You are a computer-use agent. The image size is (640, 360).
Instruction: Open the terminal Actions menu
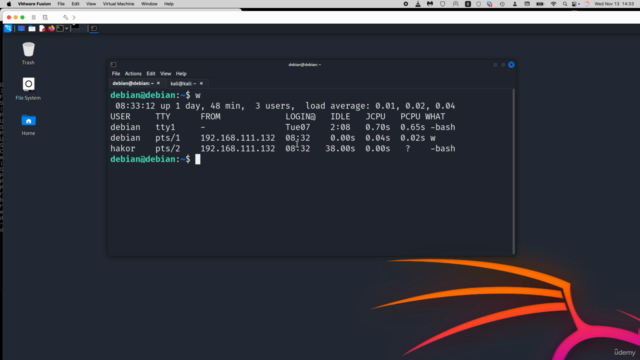click(133, 73)
